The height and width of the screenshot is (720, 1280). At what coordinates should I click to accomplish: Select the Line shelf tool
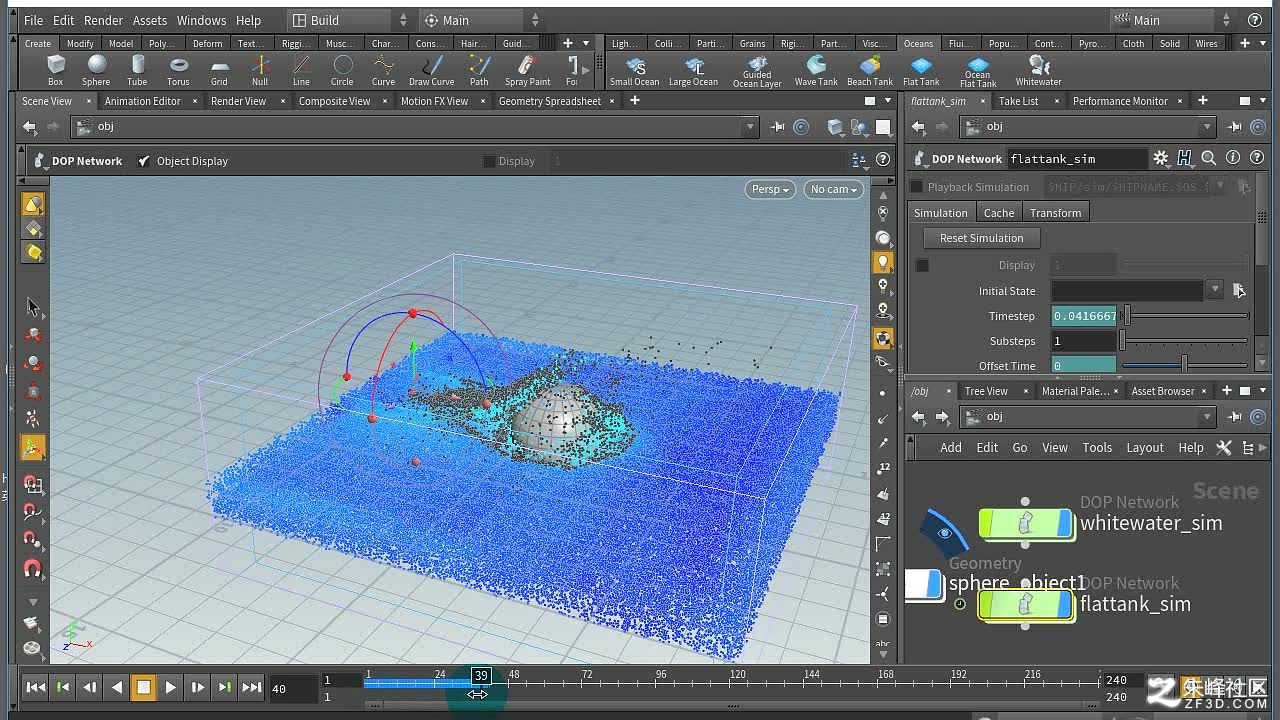[x=301, y=70]
